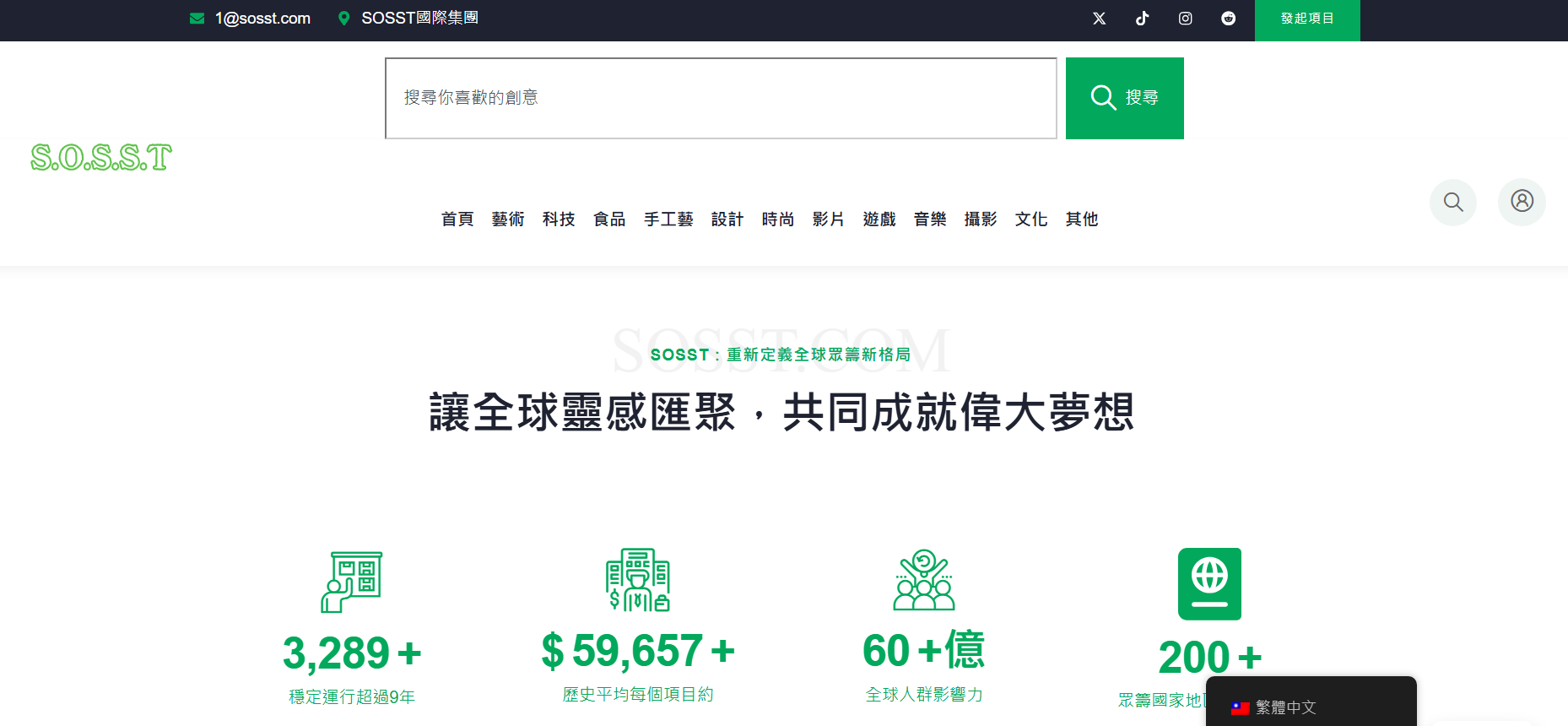This screenshot has width=1568, height=726.
Task: Click the 穩定運行超過9年 caption
Action: click(352, 697)
